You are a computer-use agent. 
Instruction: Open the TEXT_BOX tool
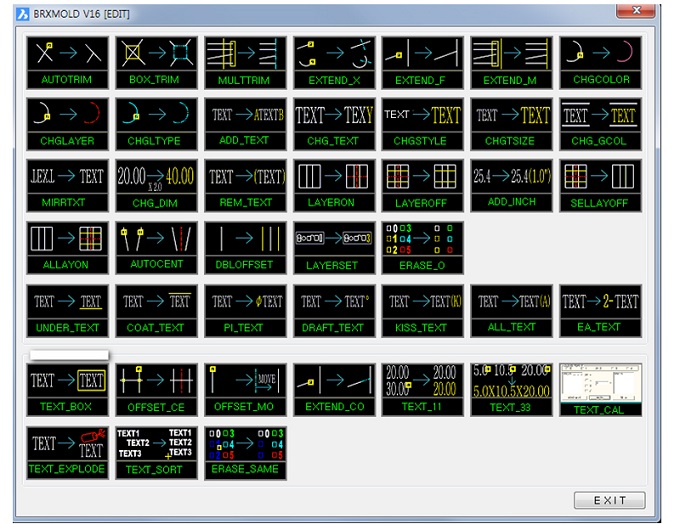tap(67, 389)
